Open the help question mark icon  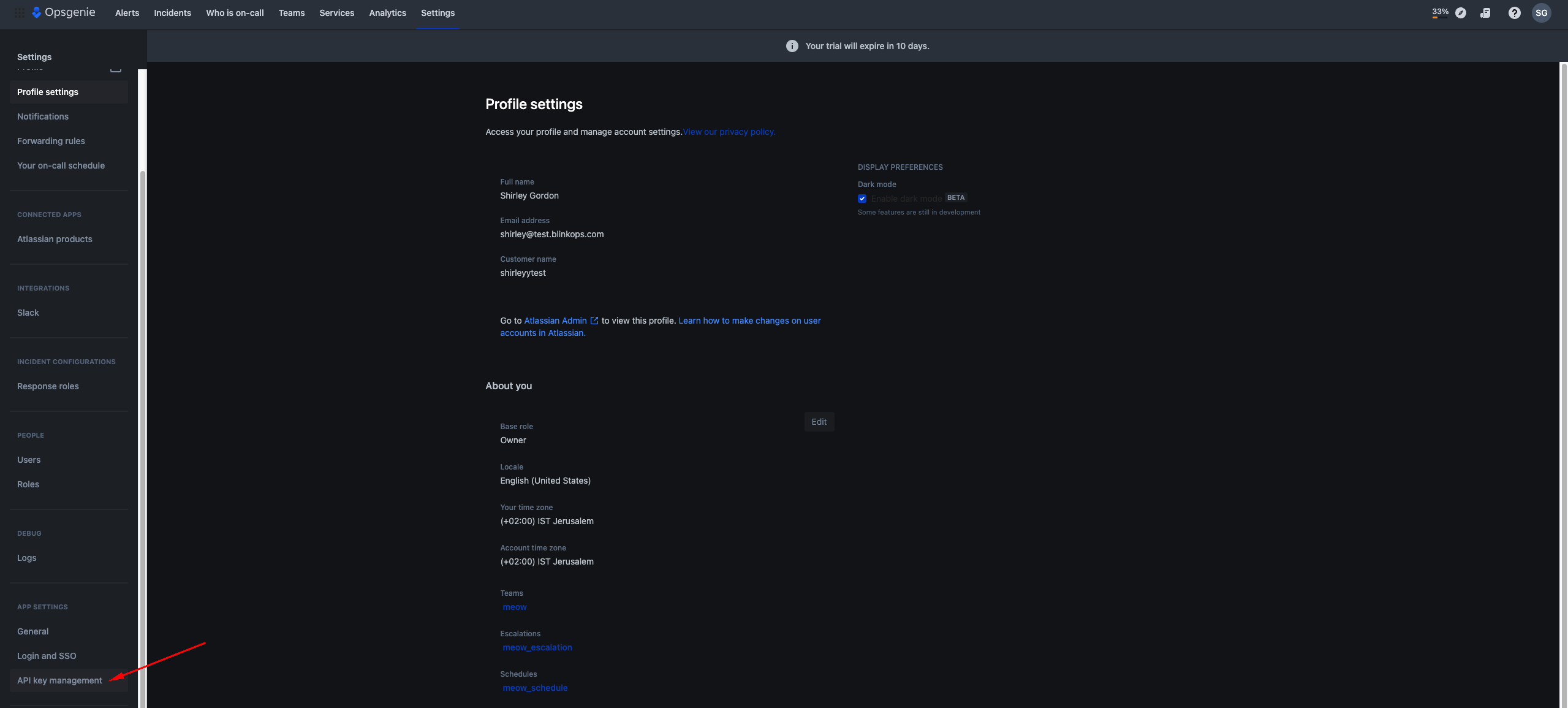click(1514, 13)
